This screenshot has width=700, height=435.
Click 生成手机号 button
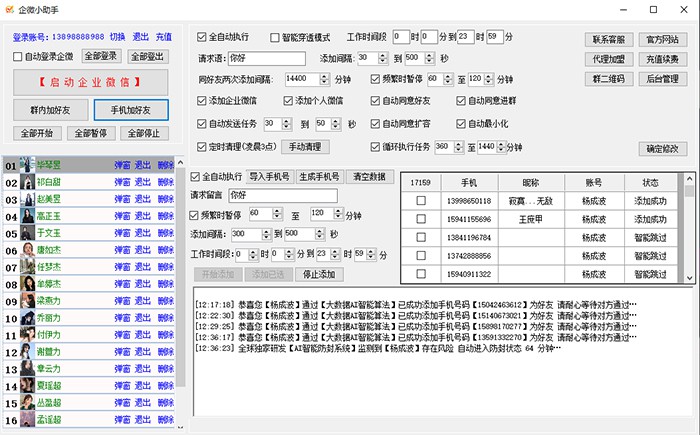pos(319,177)
